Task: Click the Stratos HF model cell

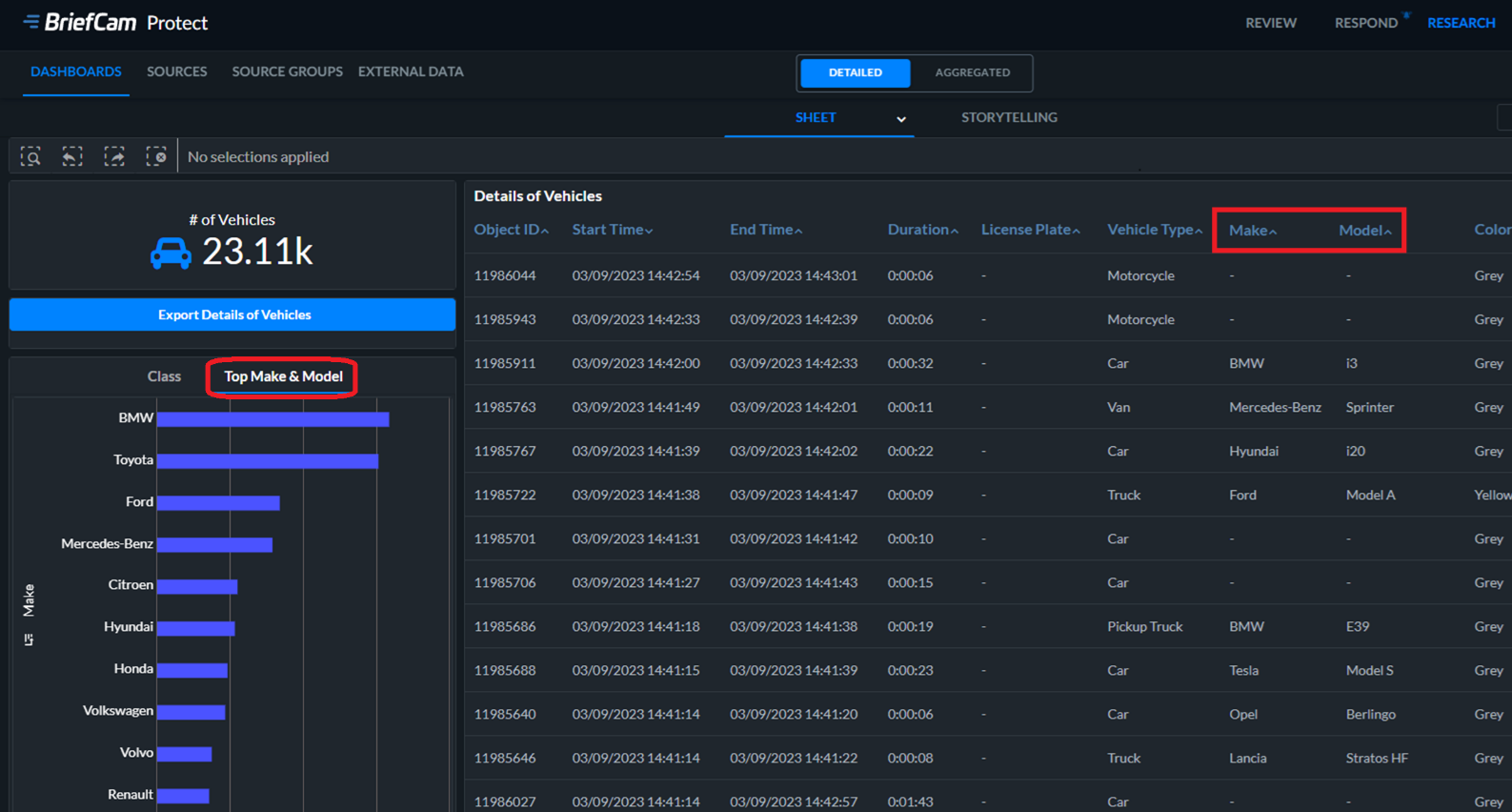Action: [1377, 758]
